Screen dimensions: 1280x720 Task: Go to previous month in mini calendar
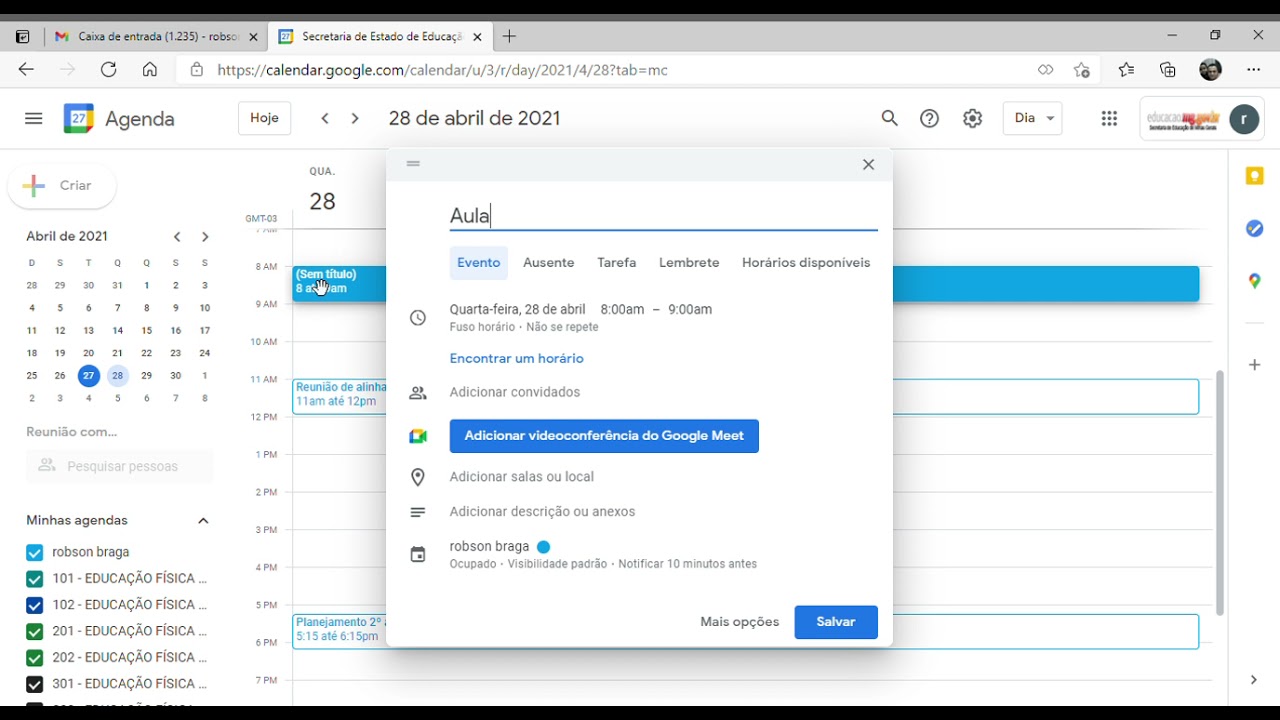177,237
